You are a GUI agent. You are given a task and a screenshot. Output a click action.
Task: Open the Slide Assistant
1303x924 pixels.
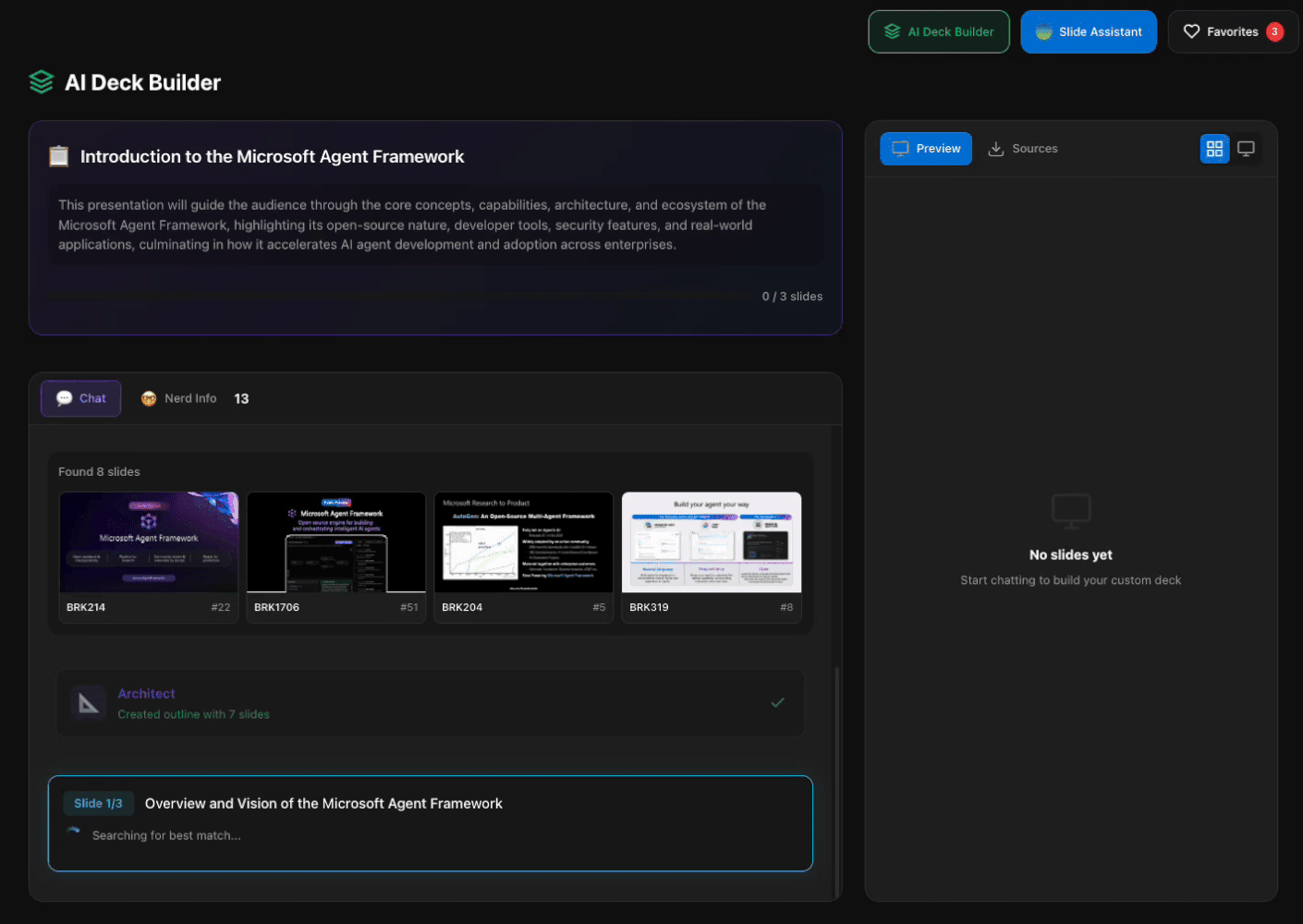[1089, 30]
